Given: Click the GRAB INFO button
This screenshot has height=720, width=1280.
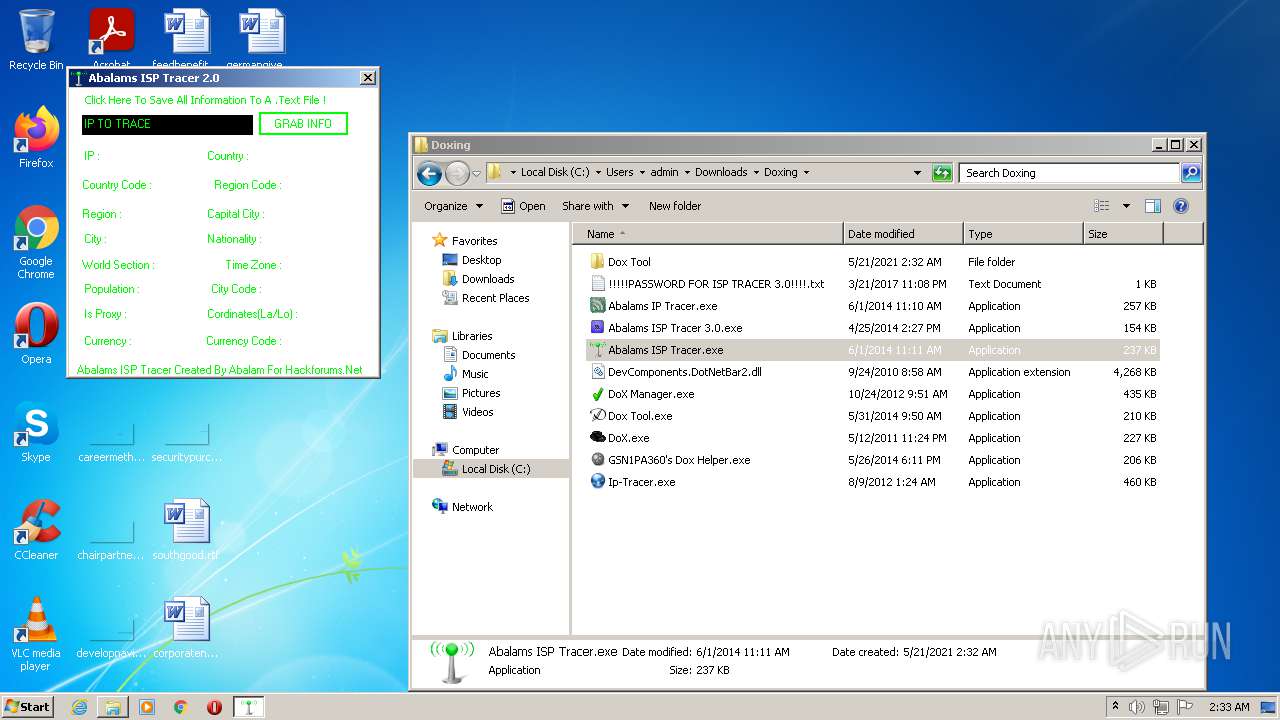Looking at the screenshot, I should [x=303, y=124].
